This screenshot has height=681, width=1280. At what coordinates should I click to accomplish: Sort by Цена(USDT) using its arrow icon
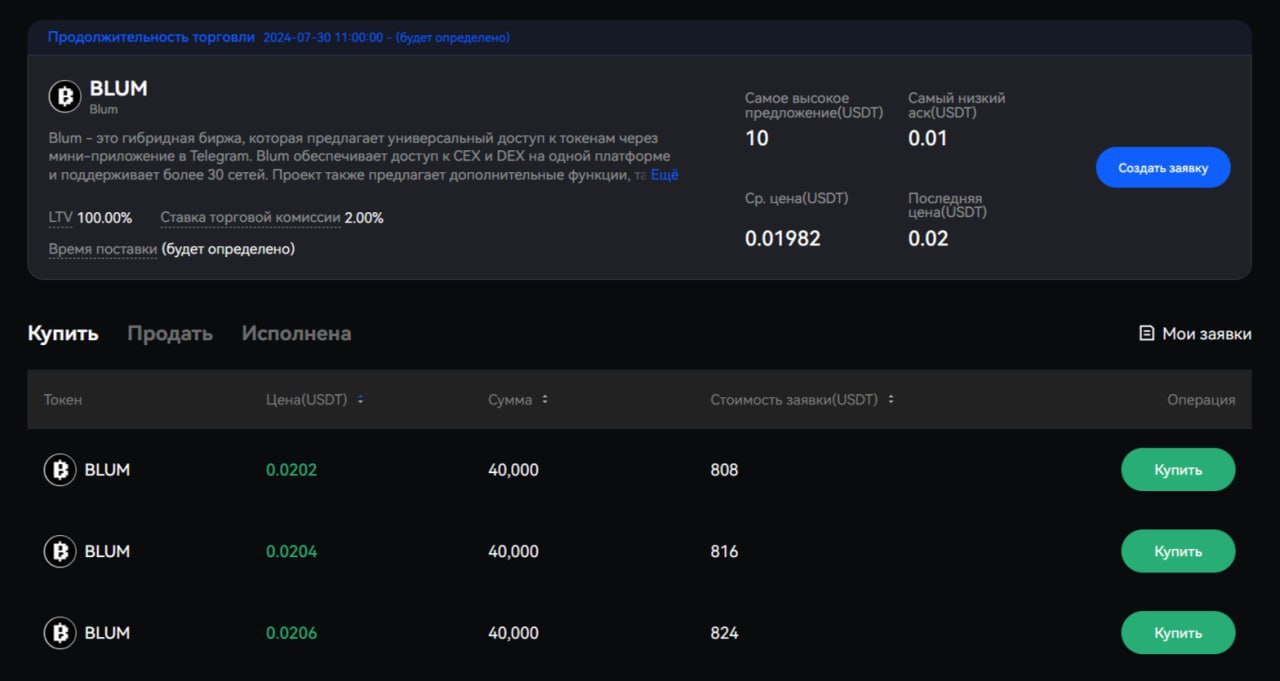click(360, 399)
